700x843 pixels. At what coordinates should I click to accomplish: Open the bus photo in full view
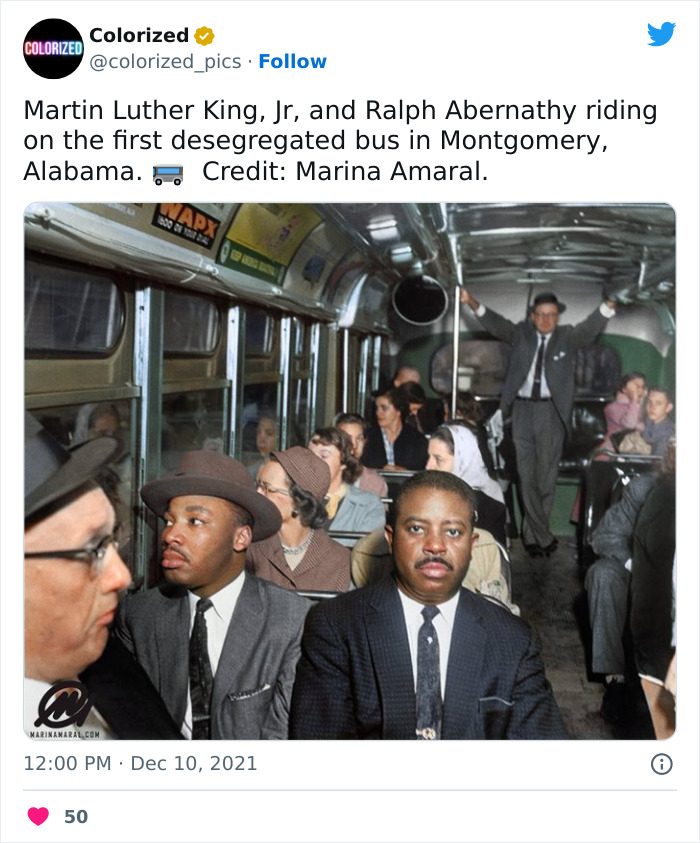[x=350, y=470]
